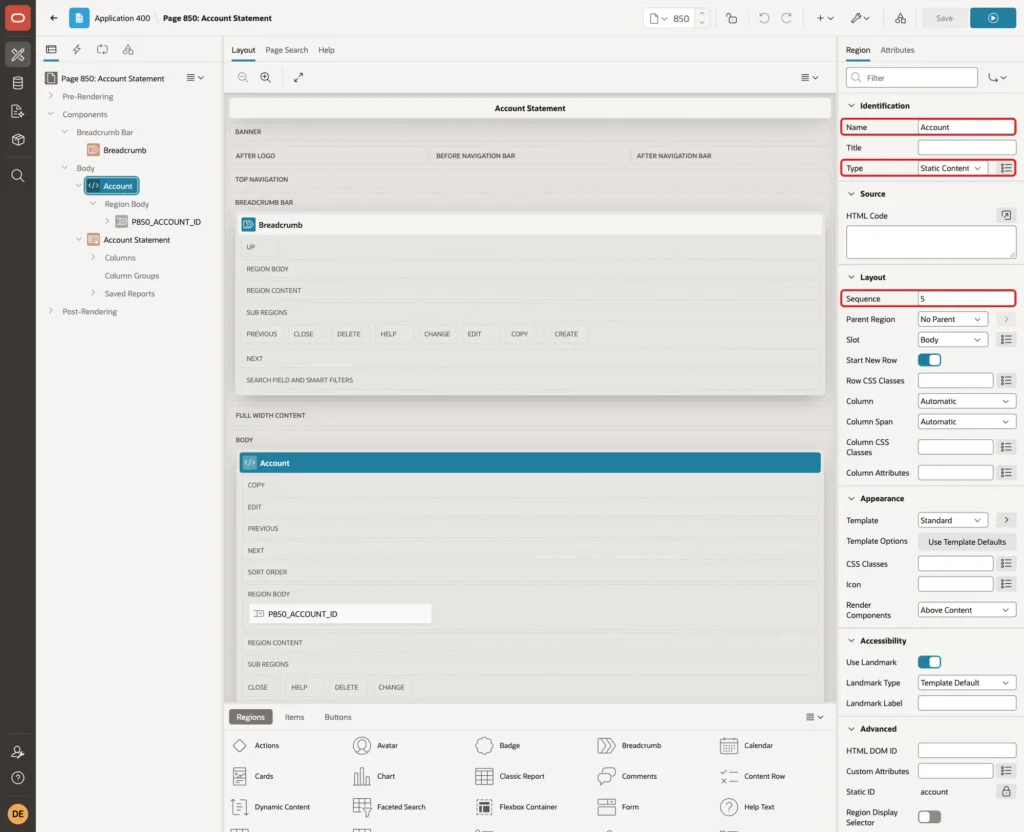Open the Column Span dropdown
1024x832 pixels.
967,422
